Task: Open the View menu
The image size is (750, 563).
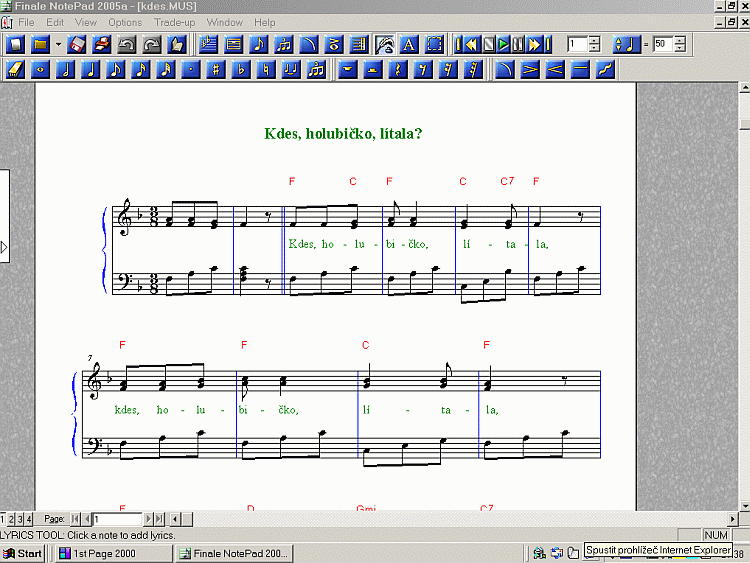Action: coord(86,22)
